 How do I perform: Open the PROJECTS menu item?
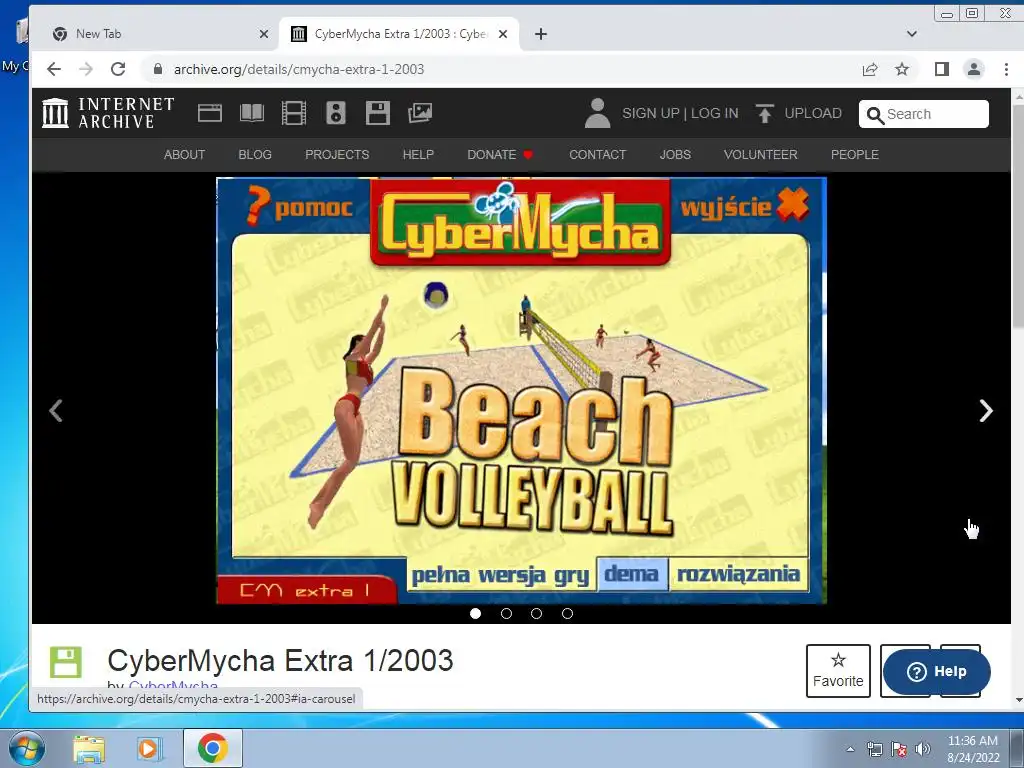(337, 155)
